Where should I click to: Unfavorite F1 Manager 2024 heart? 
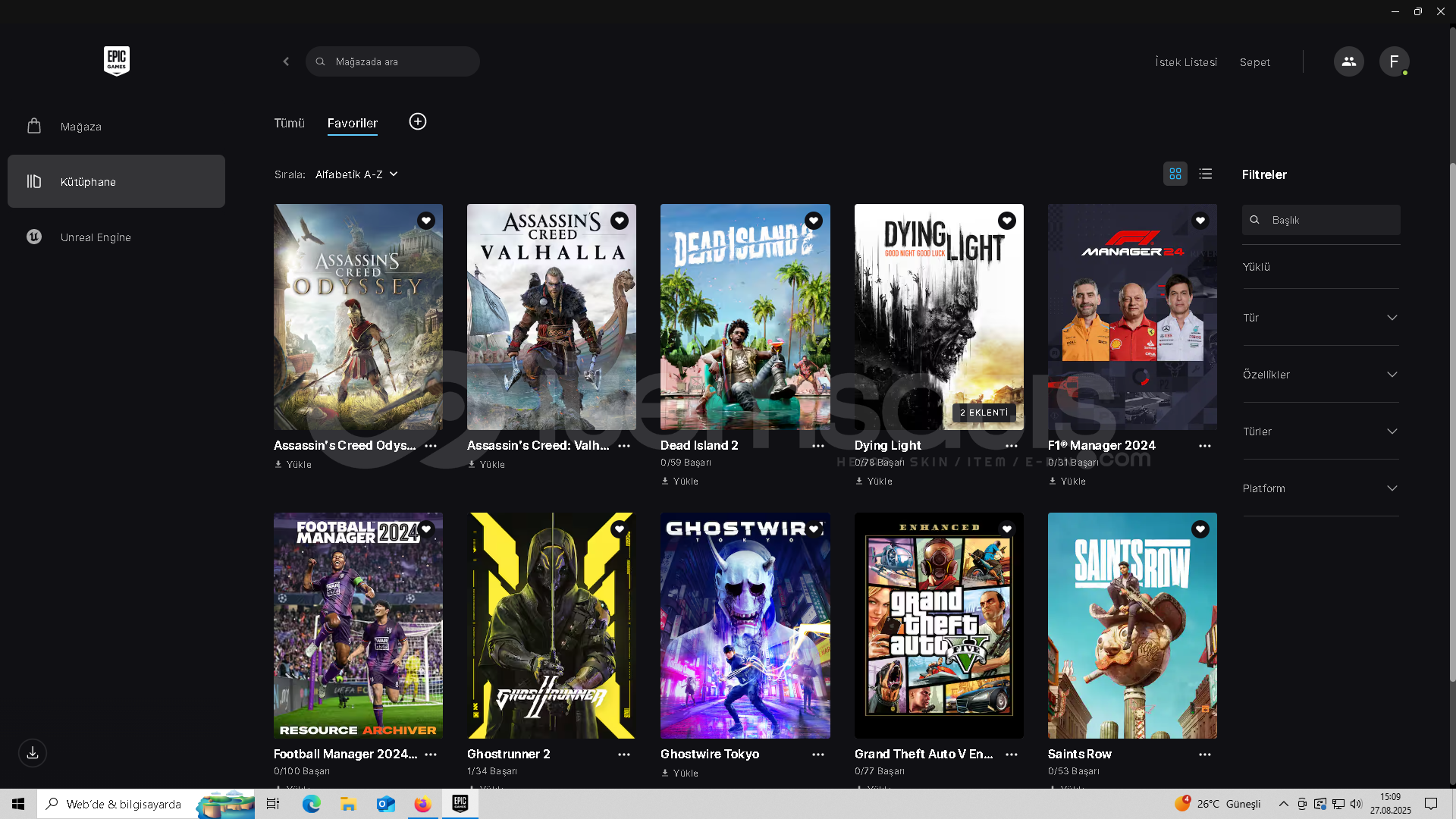(x=1200, y=221)
